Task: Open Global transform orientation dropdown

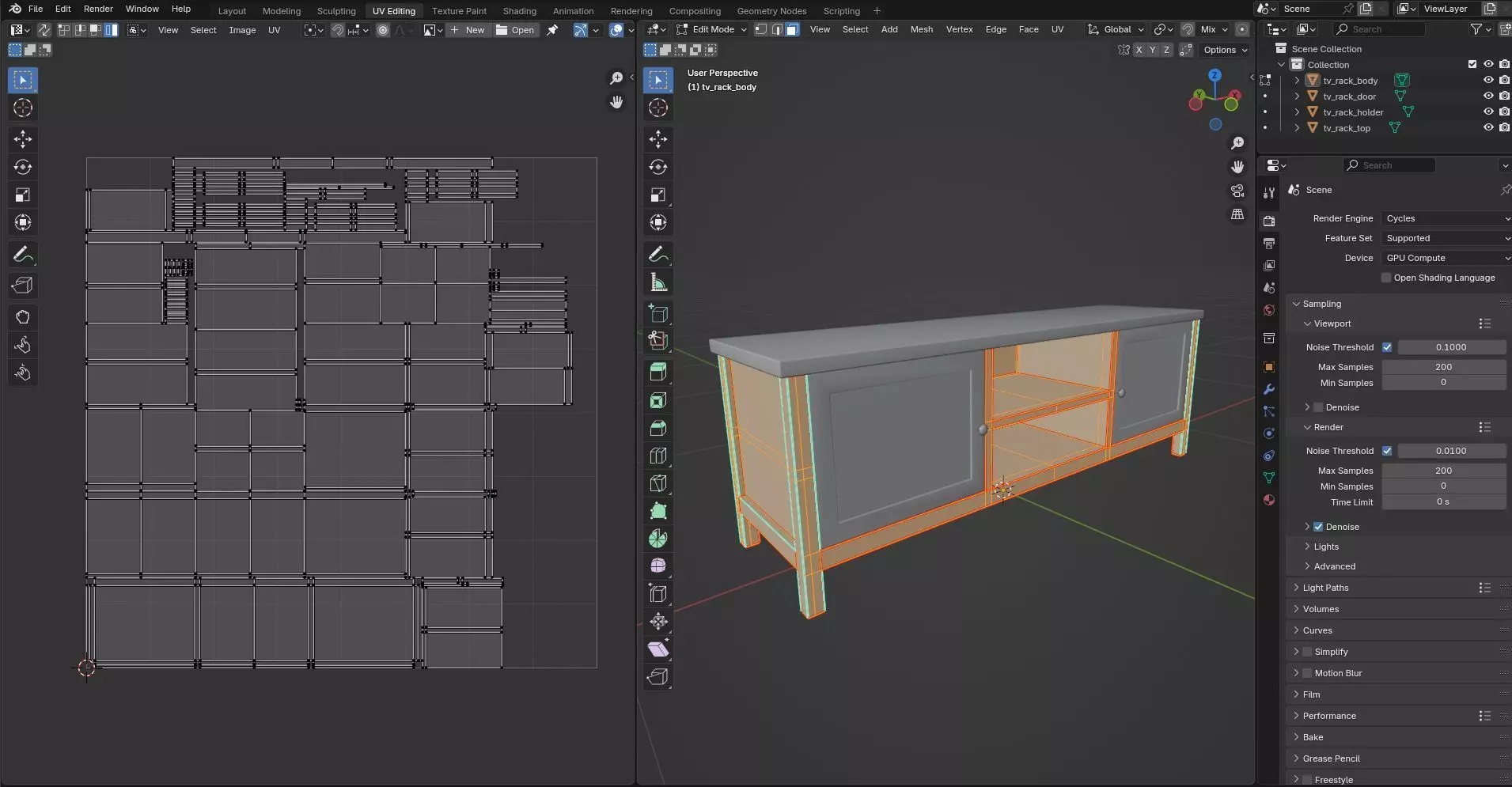Action: coord(1116,29)
